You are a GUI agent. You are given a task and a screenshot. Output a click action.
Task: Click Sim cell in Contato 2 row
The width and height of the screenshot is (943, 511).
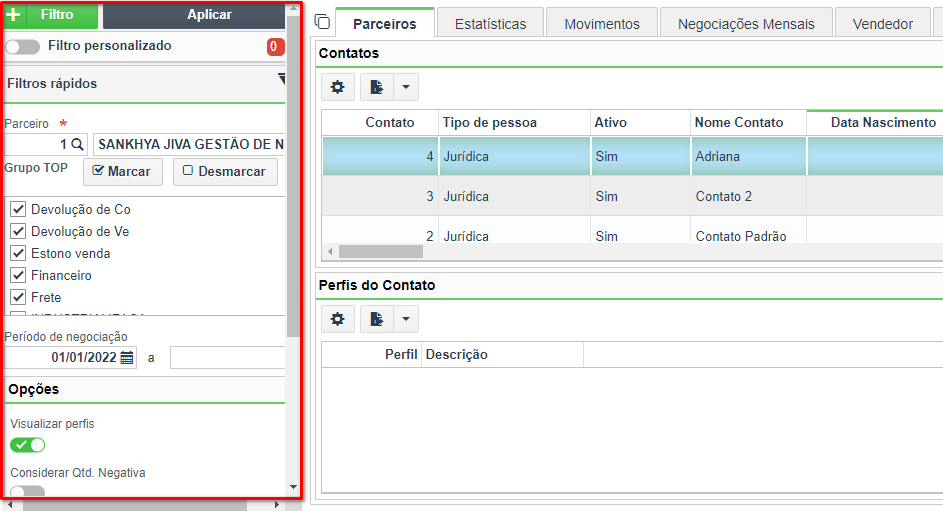tap(641, 196)
